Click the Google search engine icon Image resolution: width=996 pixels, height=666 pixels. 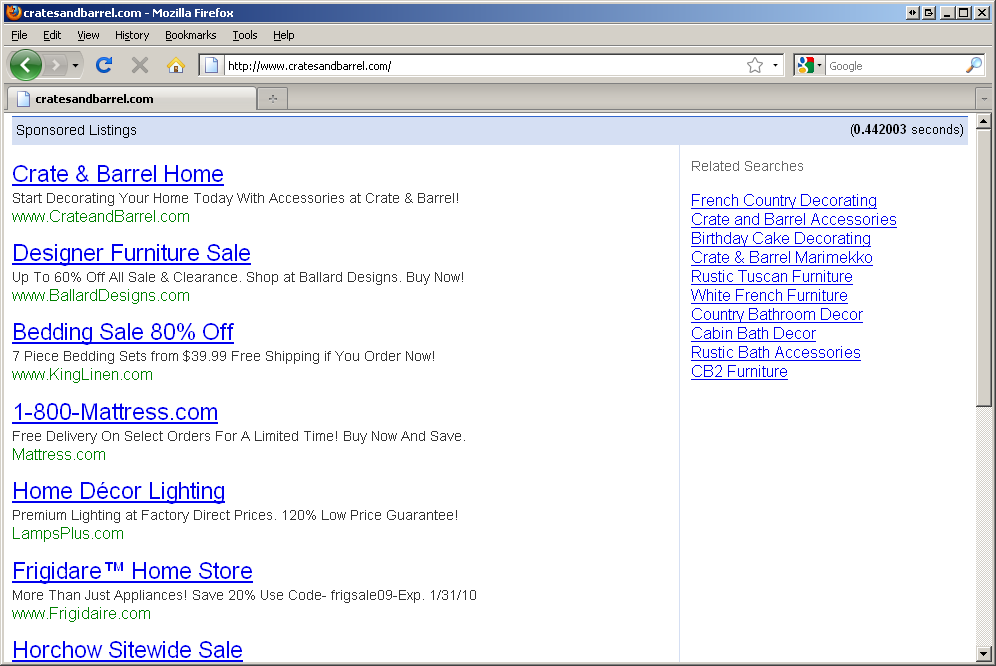coord(805,65)
